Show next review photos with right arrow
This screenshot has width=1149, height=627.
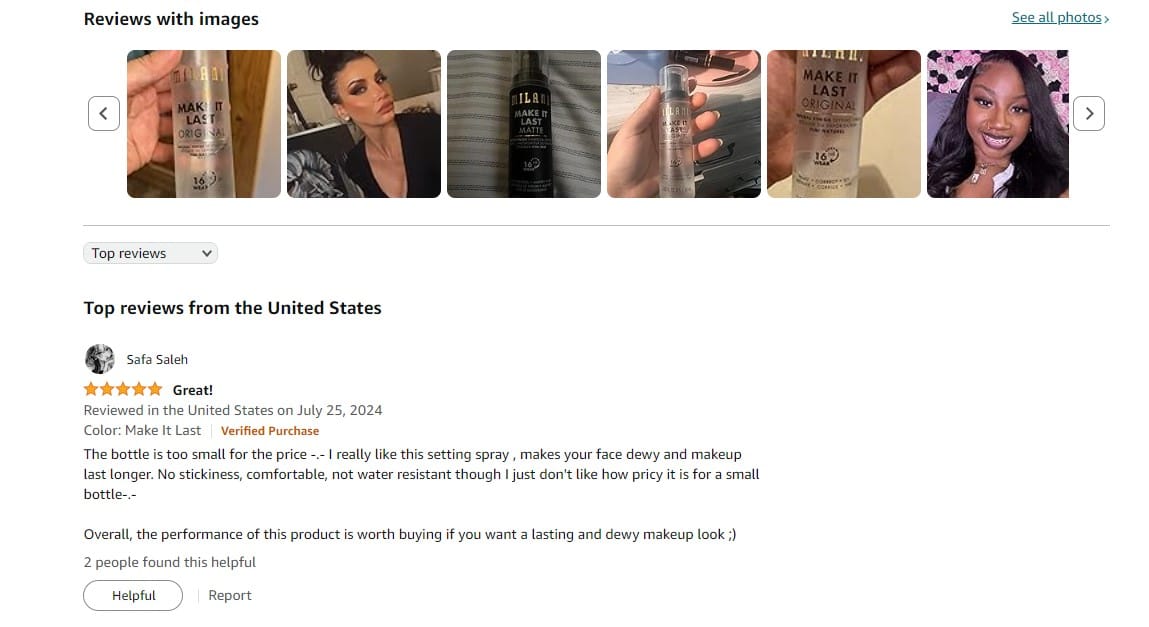click(1089, 114)
